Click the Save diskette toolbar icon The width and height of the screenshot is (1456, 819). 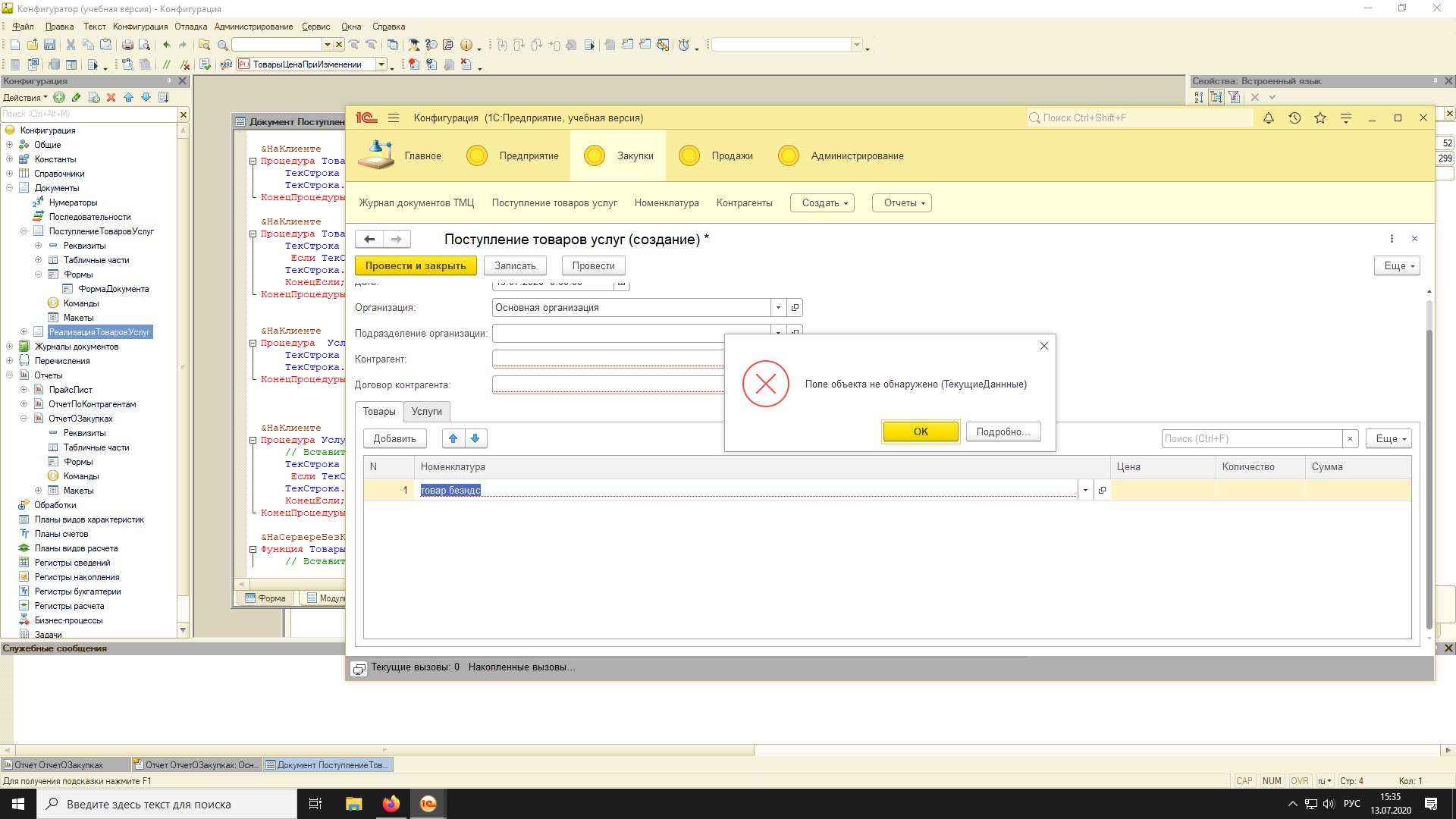tap(50, 45)
